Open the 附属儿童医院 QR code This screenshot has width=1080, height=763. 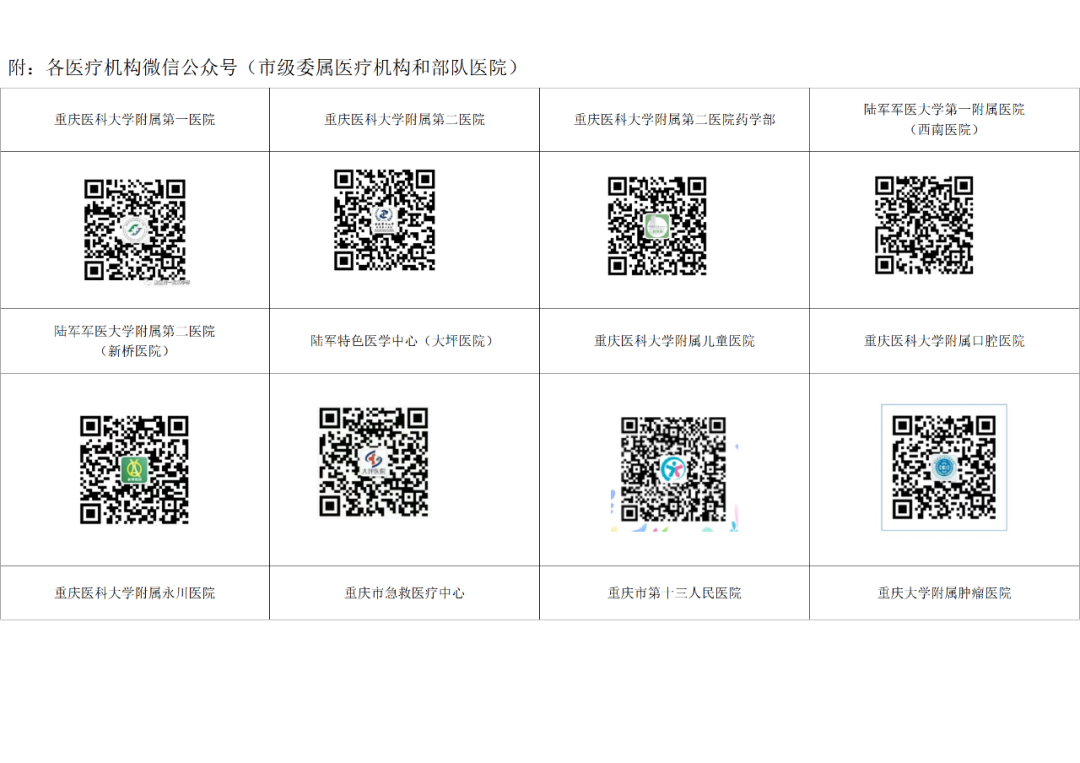coord(673,468)
